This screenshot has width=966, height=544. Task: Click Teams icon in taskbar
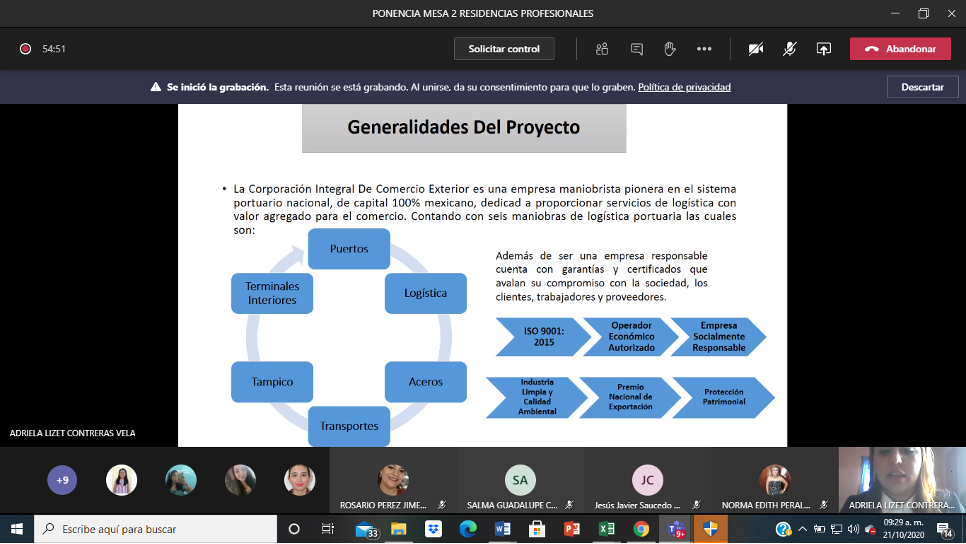[x=676, y=529]
